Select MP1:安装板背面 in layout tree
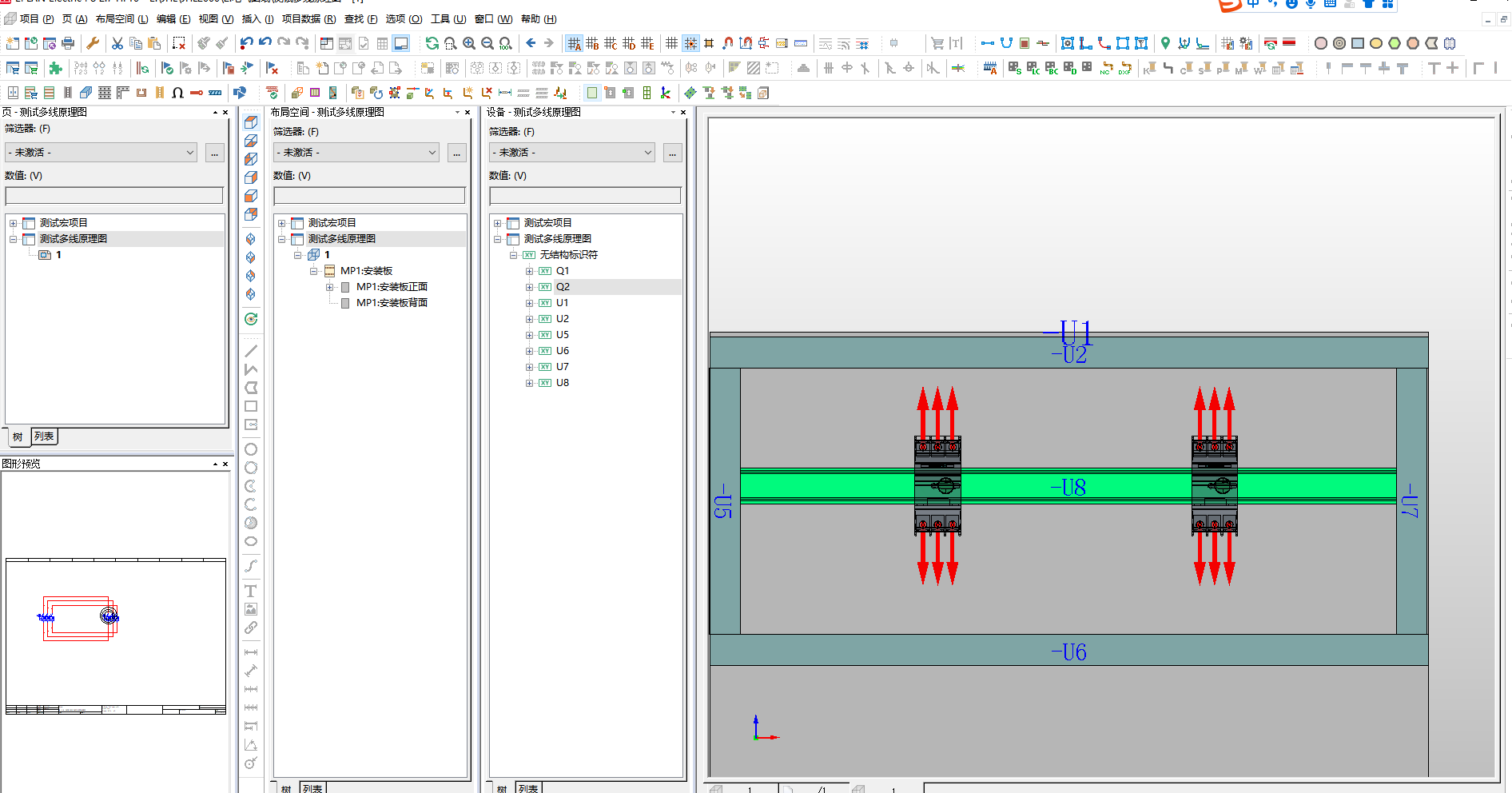Image resolution: width=1512 pixels, height=793 pixels. (392, 303)
